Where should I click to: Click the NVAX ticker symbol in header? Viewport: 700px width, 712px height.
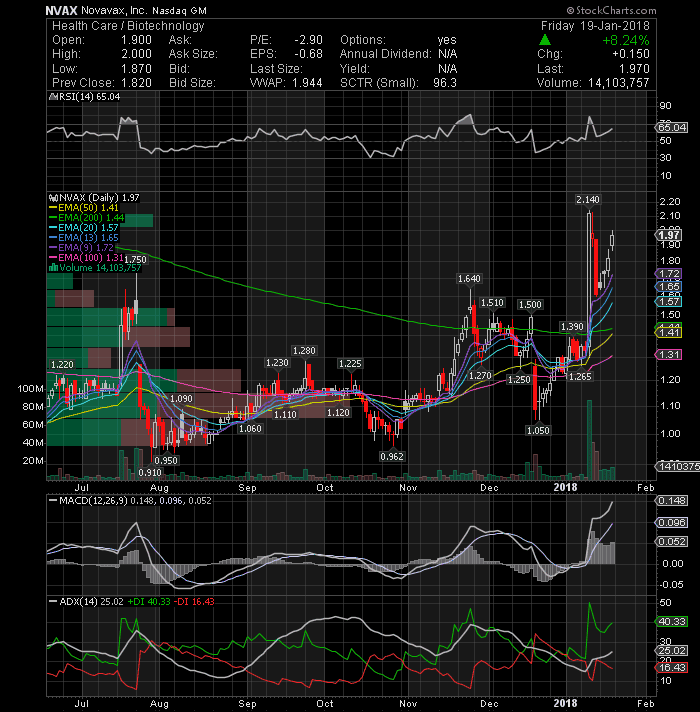61,10
